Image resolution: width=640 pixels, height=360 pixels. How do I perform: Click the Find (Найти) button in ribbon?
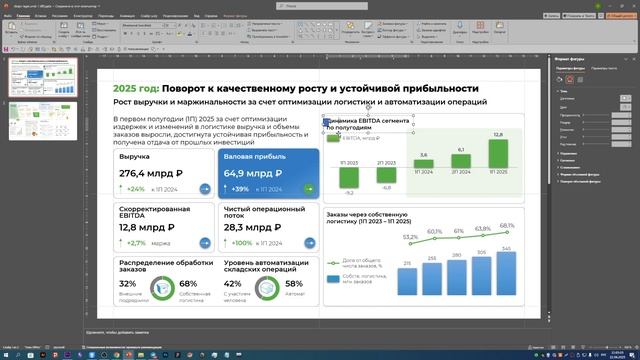431,24
